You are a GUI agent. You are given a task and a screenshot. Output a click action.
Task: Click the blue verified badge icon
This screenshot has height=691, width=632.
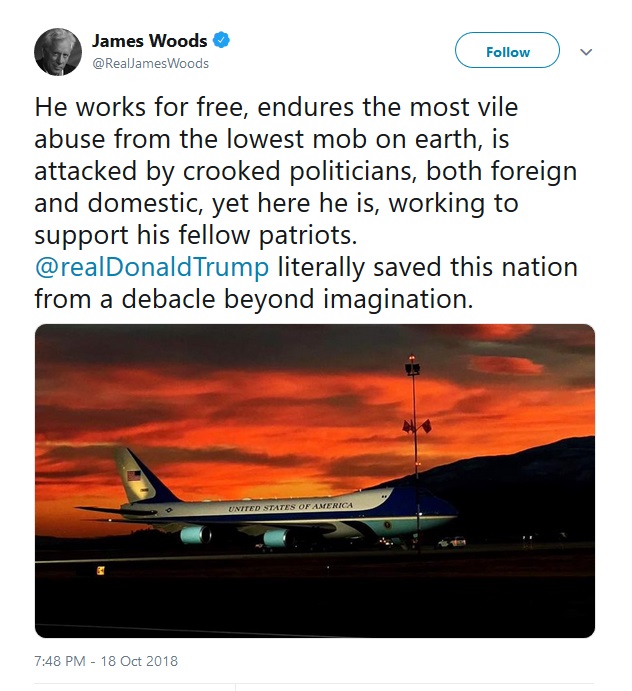(221, 41)
